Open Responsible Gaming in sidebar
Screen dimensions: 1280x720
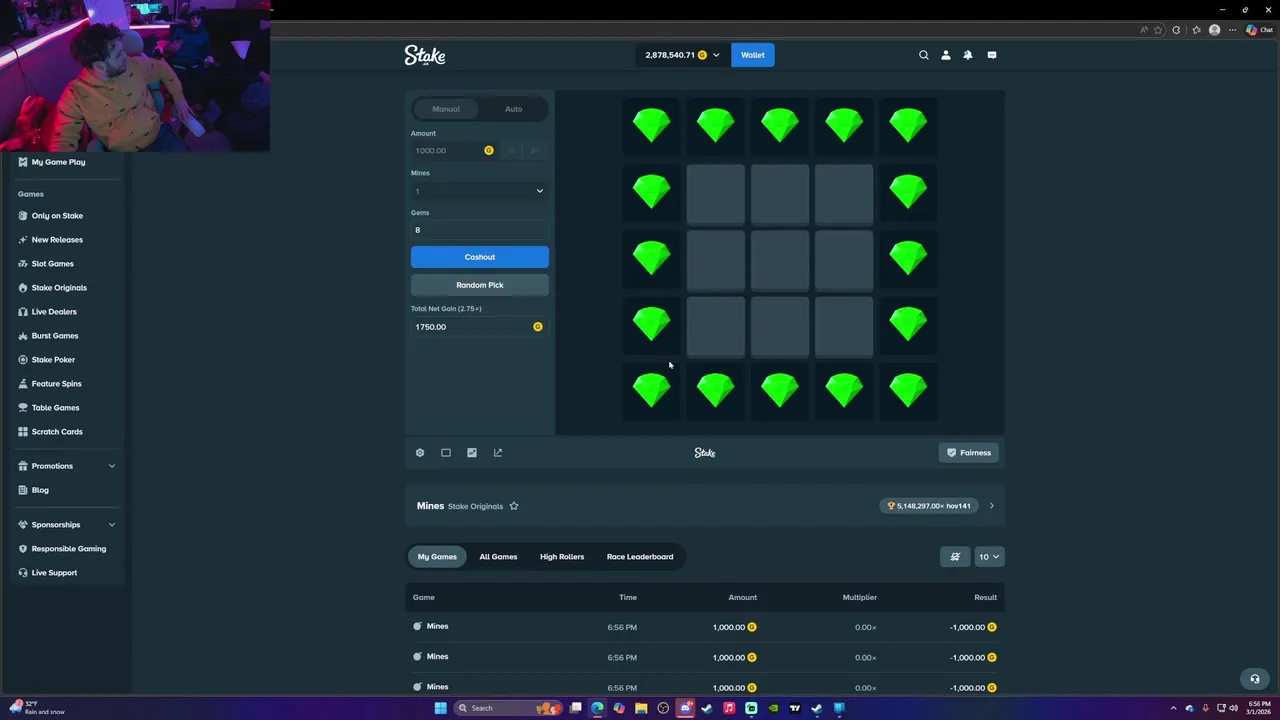pos(68,549)
